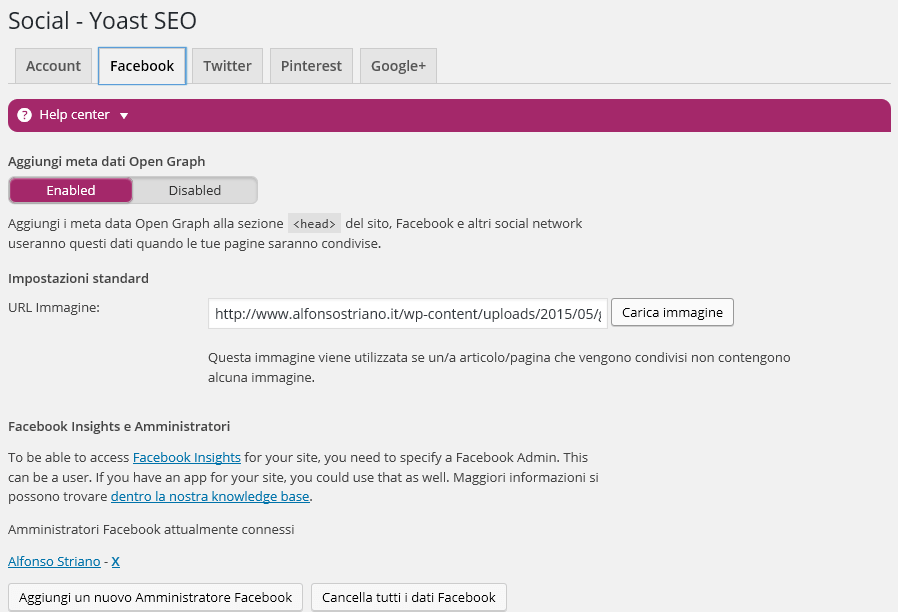Click the Help center question mark icon
898x612 pixels.
pyautogui.click(x=25, y=115)
